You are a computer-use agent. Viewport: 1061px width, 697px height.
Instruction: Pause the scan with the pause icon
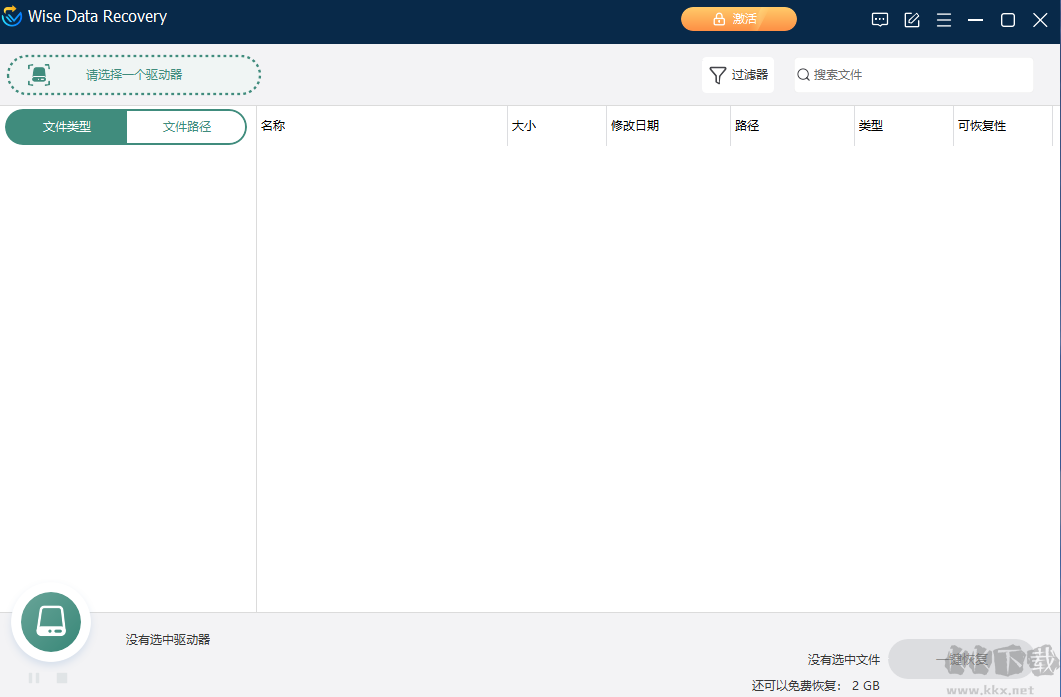(33, 677)
